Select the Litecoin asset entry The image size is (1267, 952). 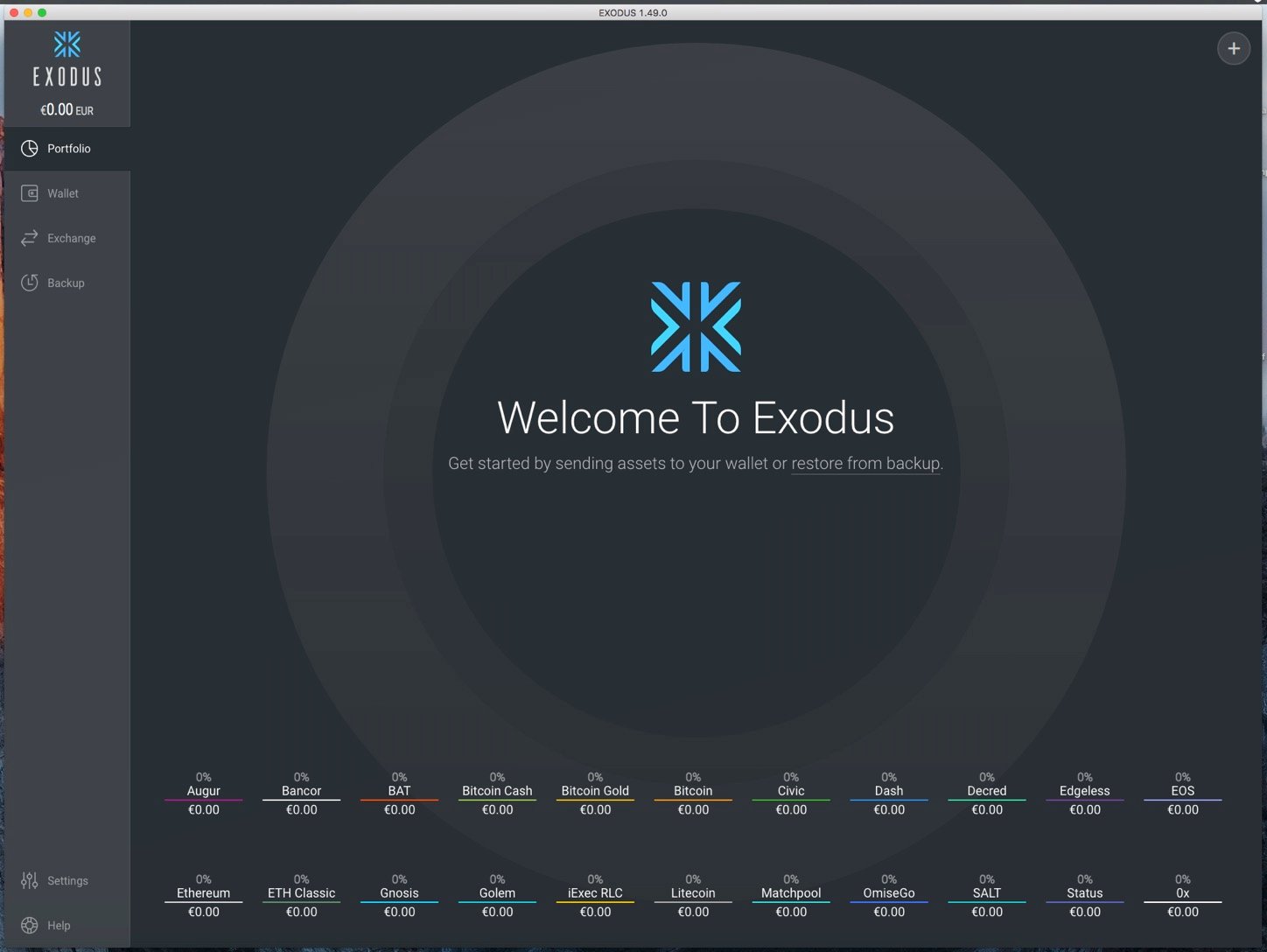coord(694,896)
